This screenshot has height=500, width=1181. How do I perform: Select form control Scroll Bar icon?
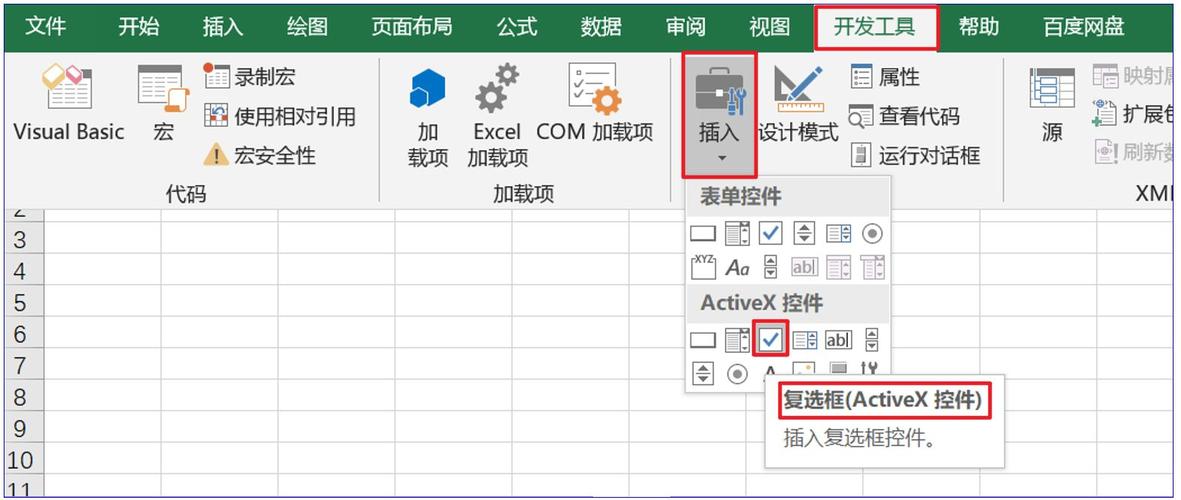click(771, 267)
